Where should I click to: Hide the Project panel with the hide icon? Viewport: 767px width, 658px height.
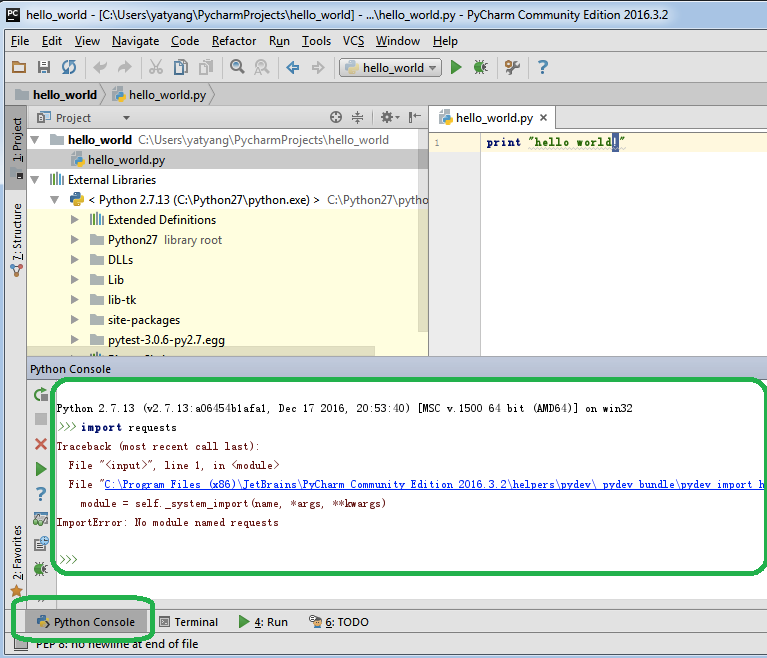(414, 117)
